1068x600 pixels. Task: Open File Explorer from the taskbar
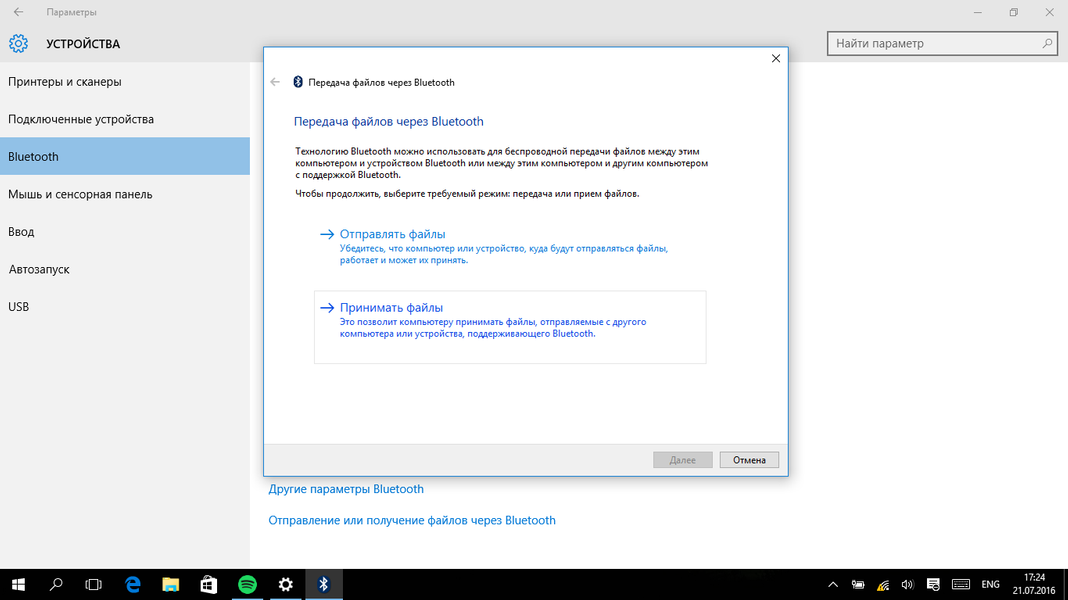(170, 584)
